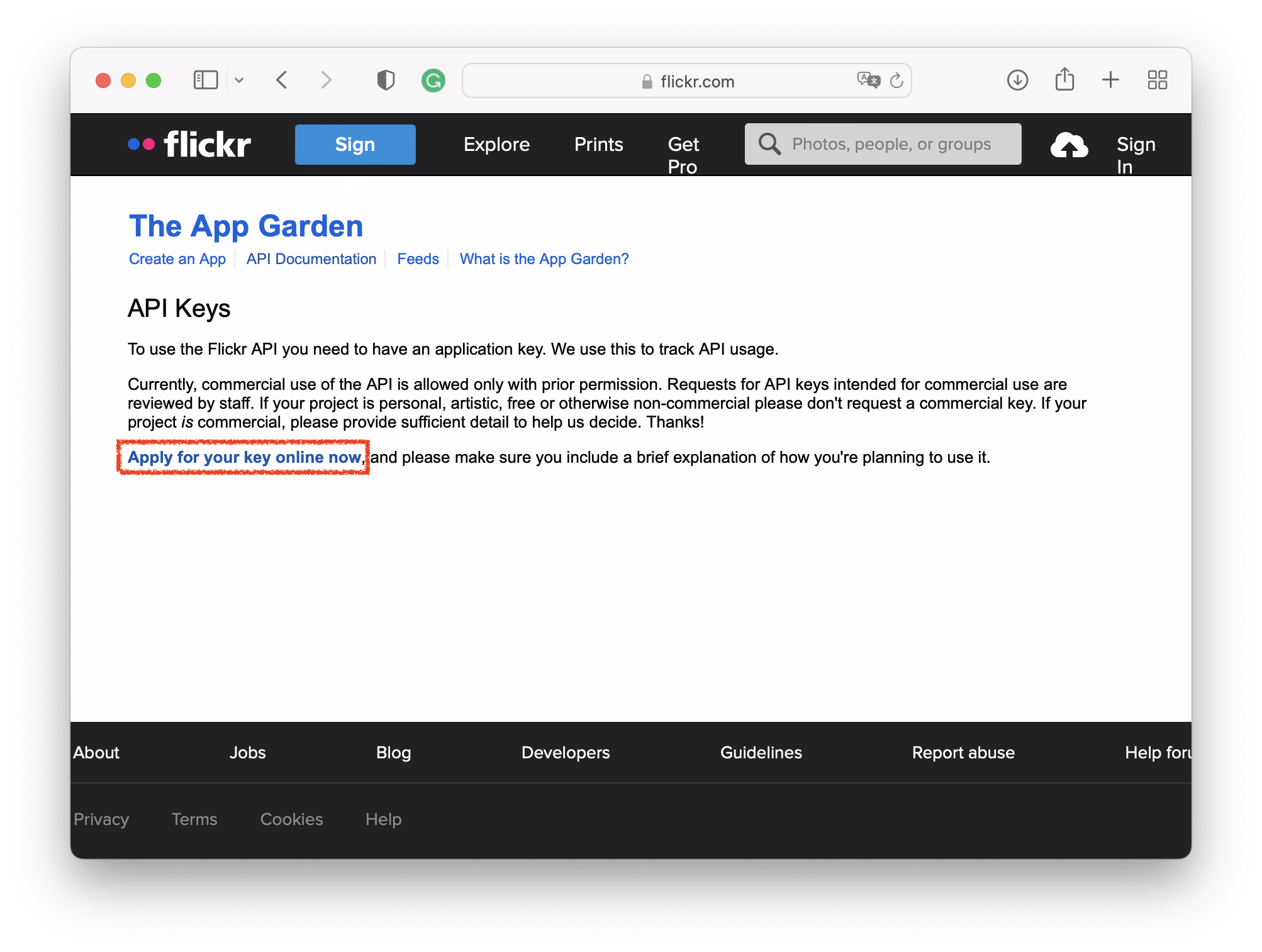Open the Share icon in toolbar
The height and width of the screenshot is (952, 1262).
click(x=1064, y=79)
